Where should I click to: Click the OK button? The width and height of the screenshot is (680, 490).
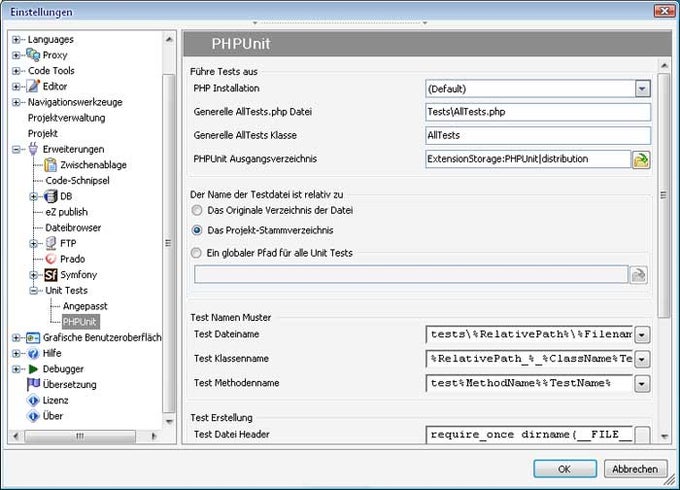[565, 469]
